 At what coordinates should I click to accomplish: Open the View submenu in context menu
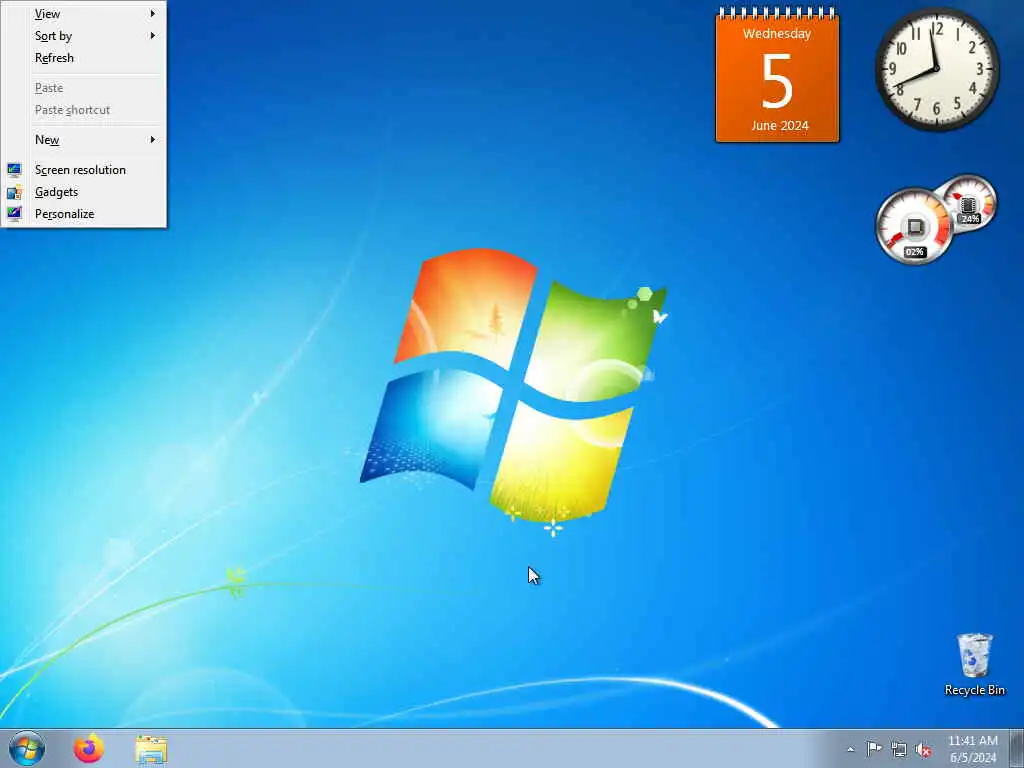point(84,14)
